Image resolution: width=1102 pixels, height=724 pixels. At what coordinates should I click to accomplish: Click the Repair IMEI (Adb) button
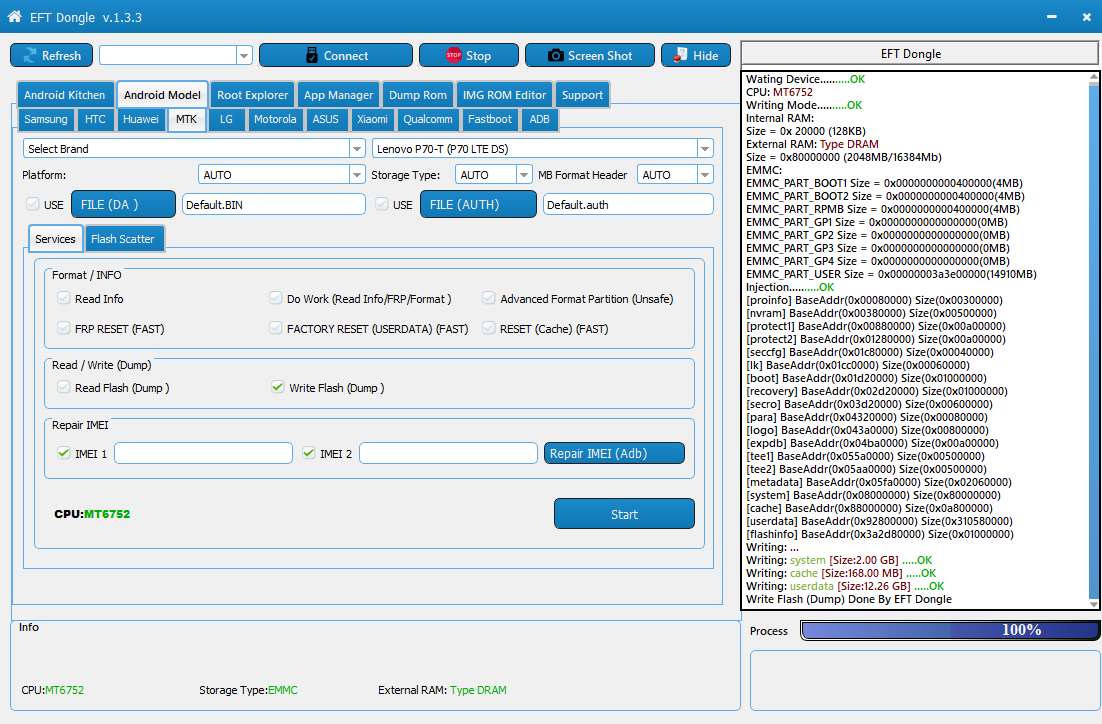point(614,453)
